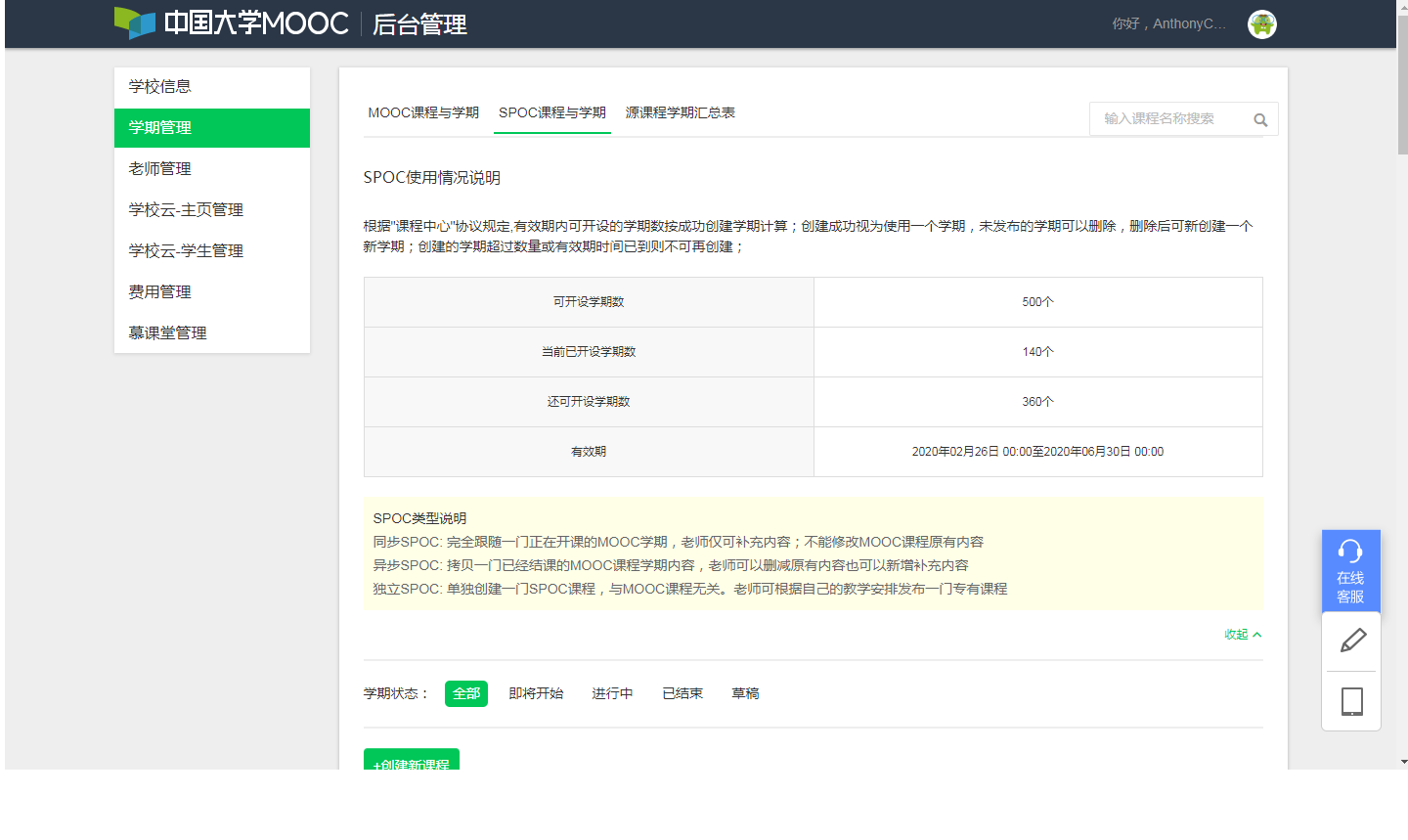
Task: Click the +创建新课程 button
Action: pos(412,760)
